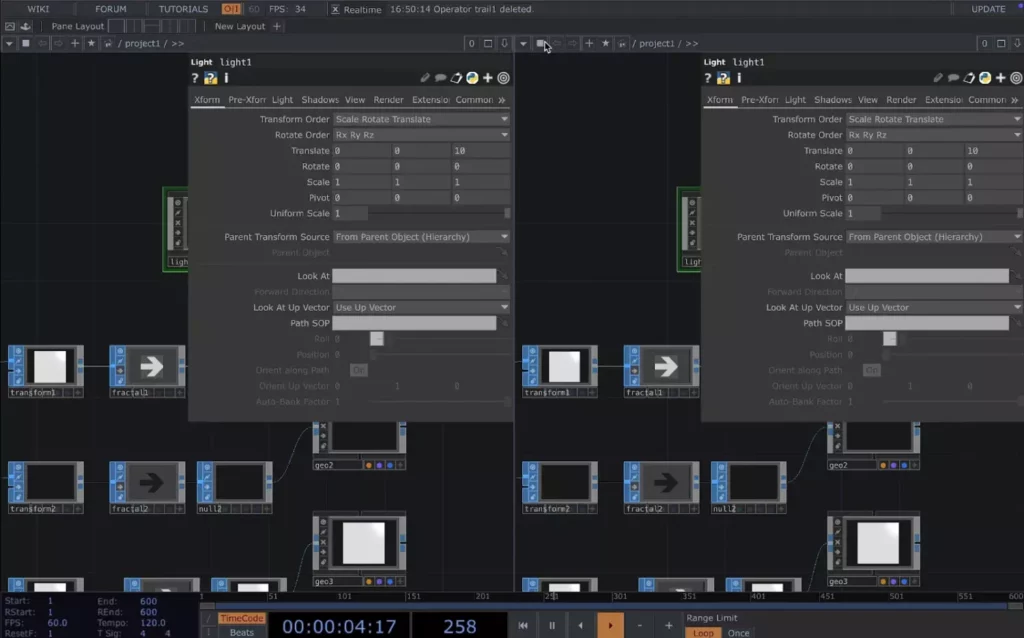Switch range limit to Once
This screenshot has width=1024, height=638.
(x=738, y=633)
